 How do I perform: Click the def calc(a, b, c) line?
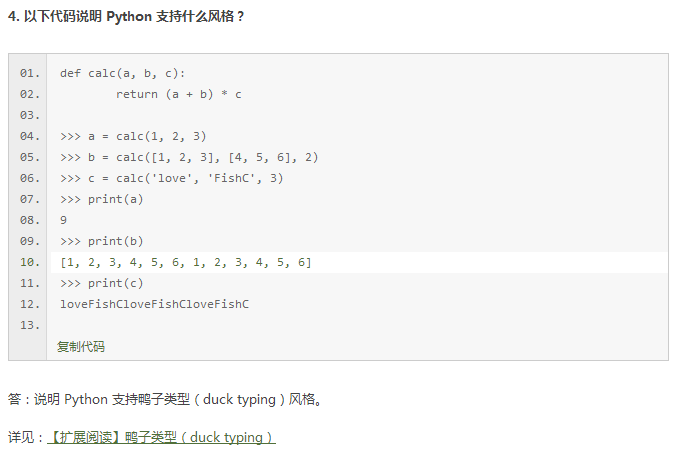(123, 73)
